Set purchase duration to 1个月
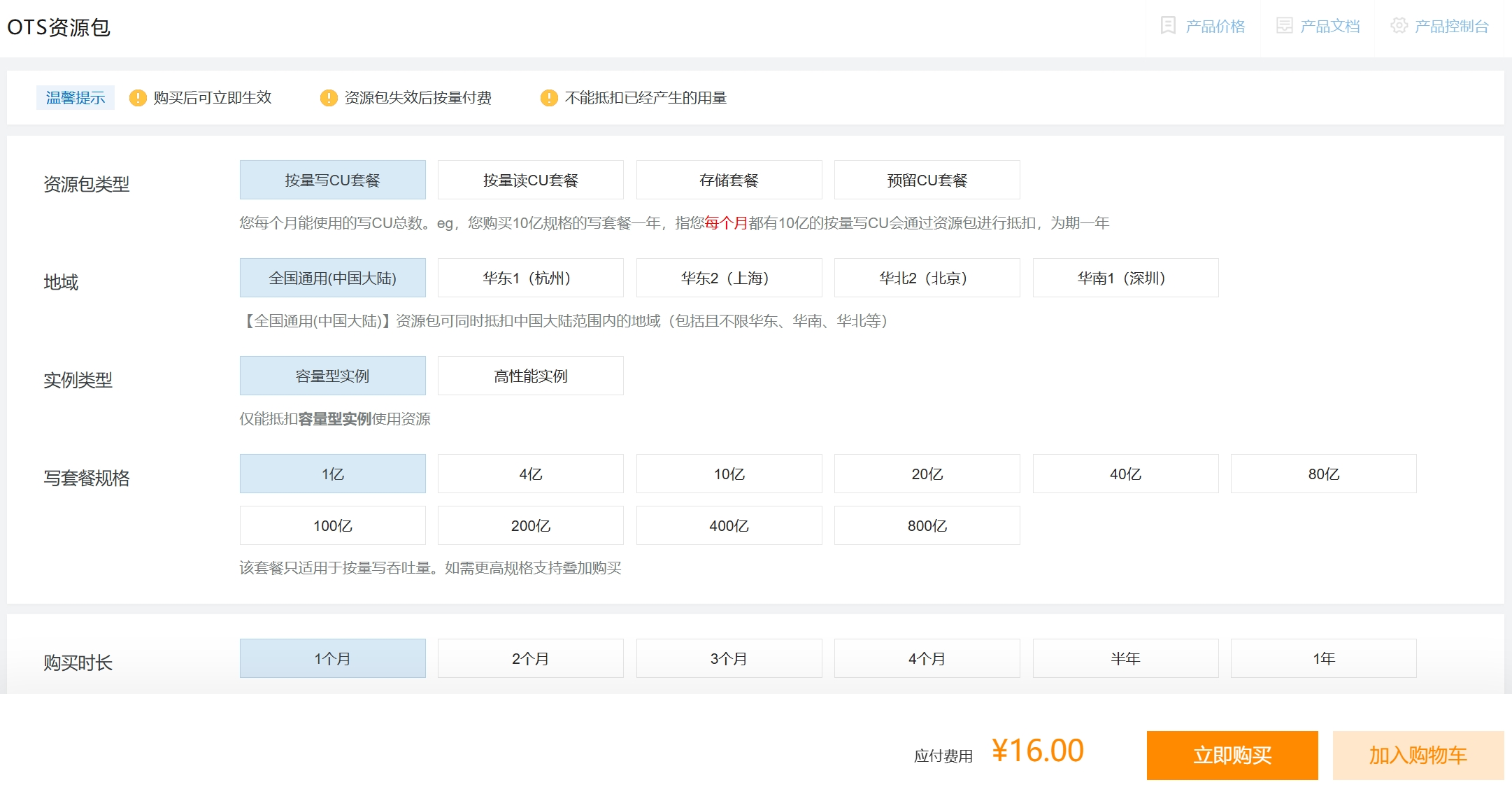 333,658
